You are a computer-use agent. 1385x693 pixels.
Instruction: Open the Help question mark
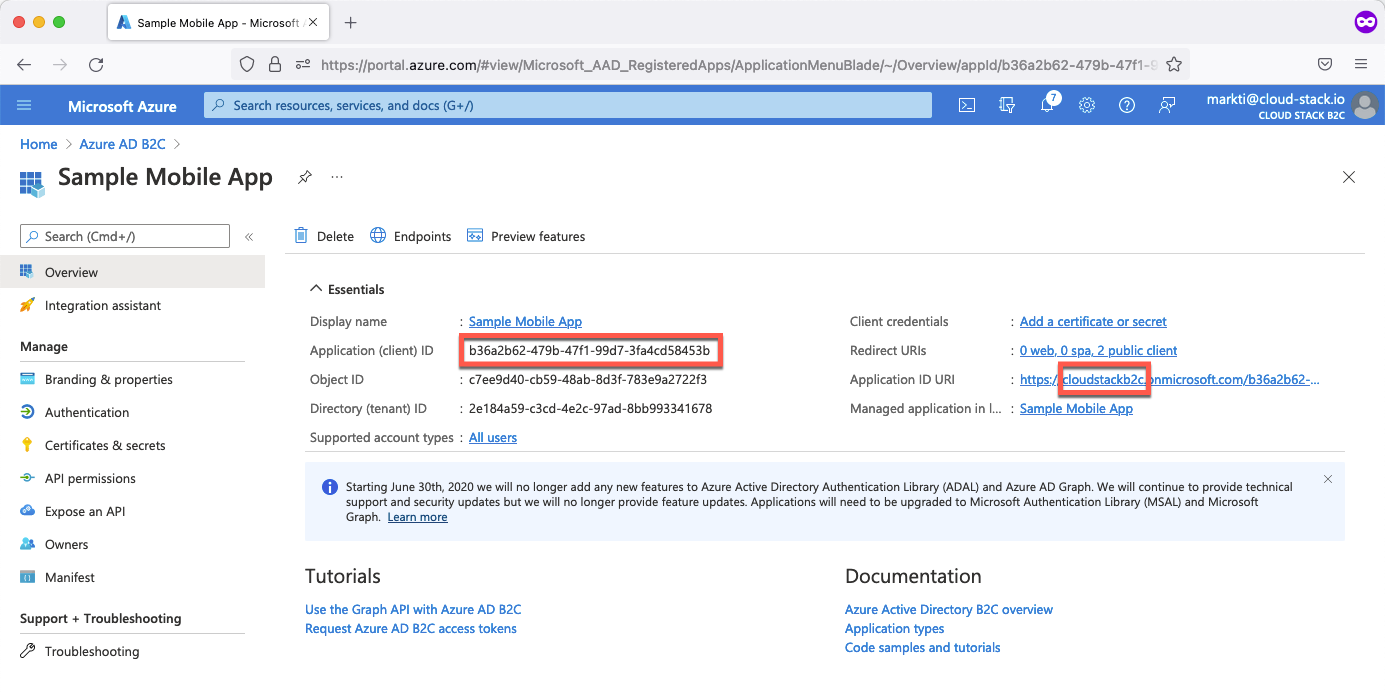(1127, 105)
